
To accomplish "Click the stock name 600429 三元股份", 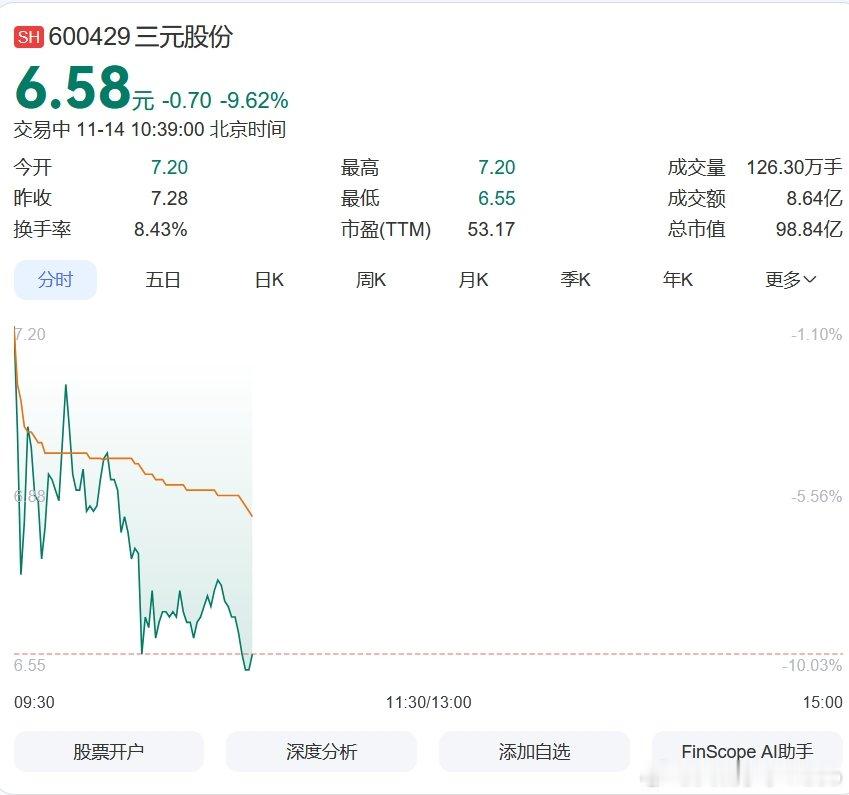I will (x=141, y=37).
